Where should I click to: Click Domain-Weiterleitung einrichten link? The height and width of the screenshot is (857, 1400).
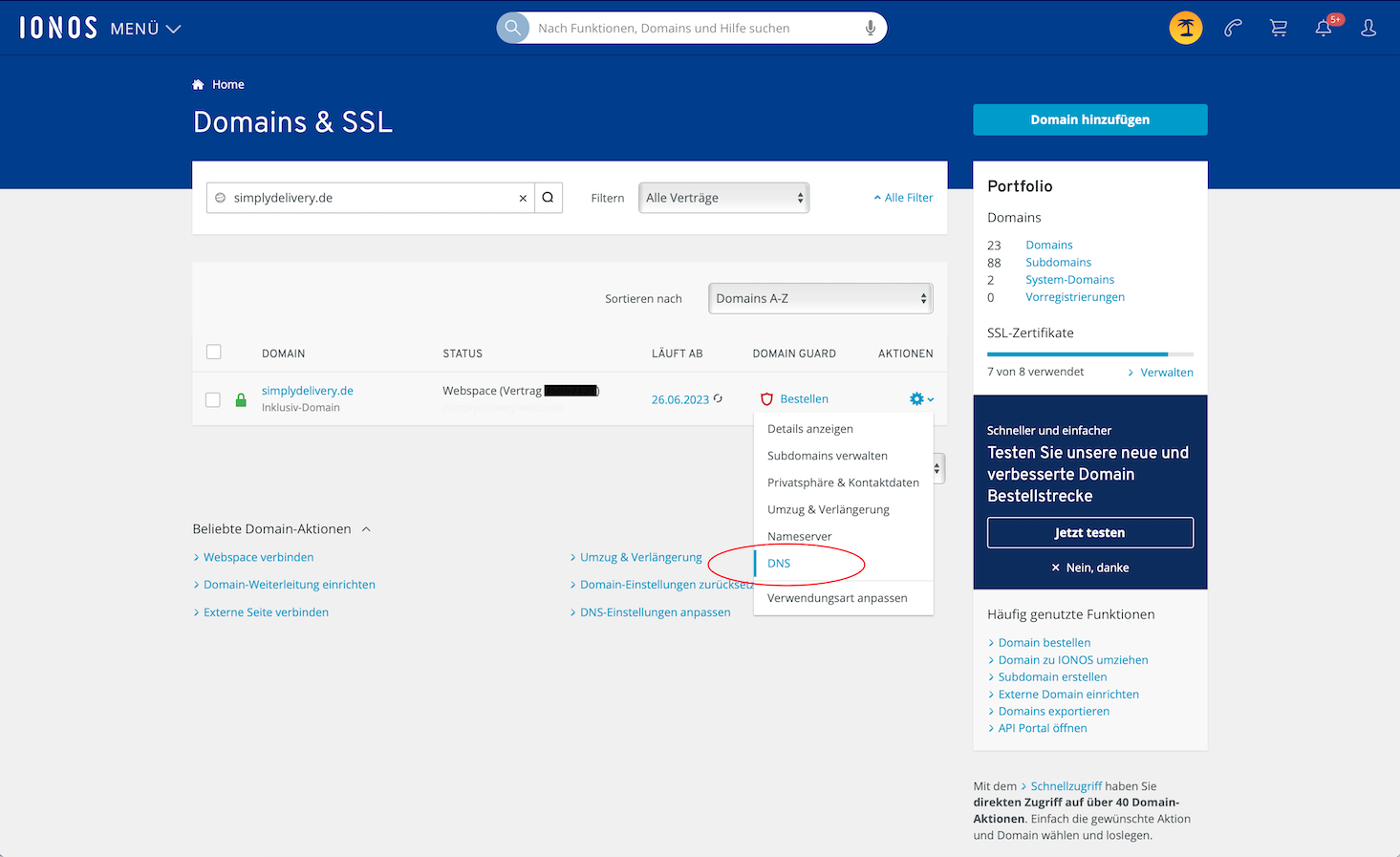(x=289, y=585)
